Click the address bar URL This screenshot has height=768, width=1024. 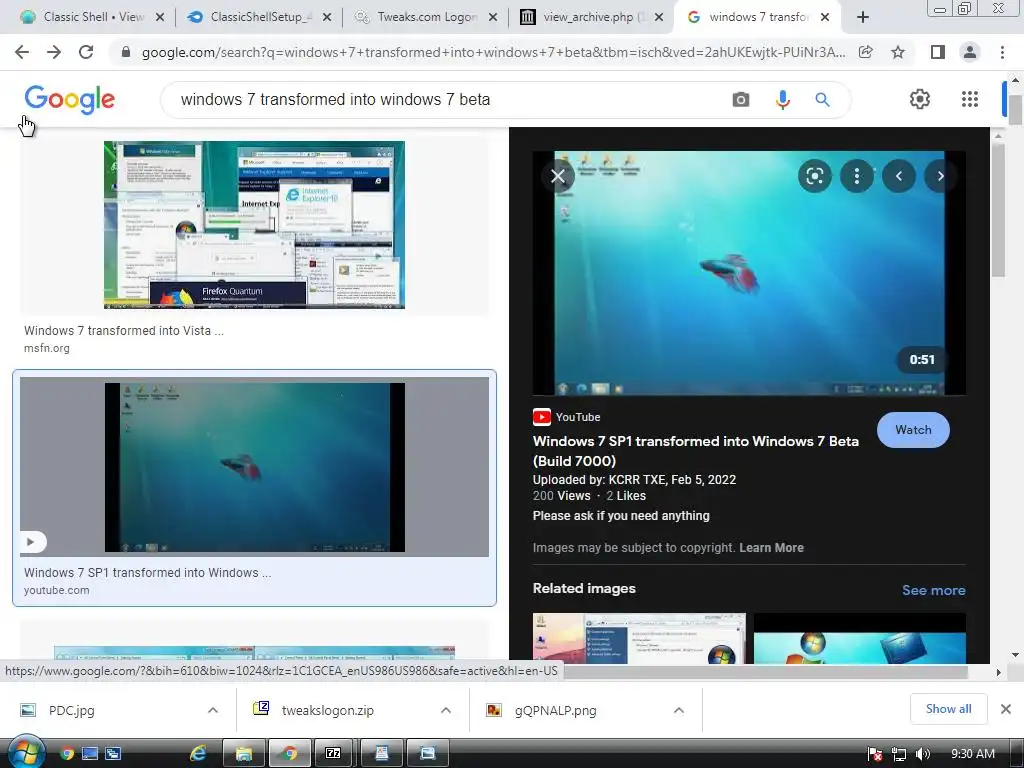(493, 52)
